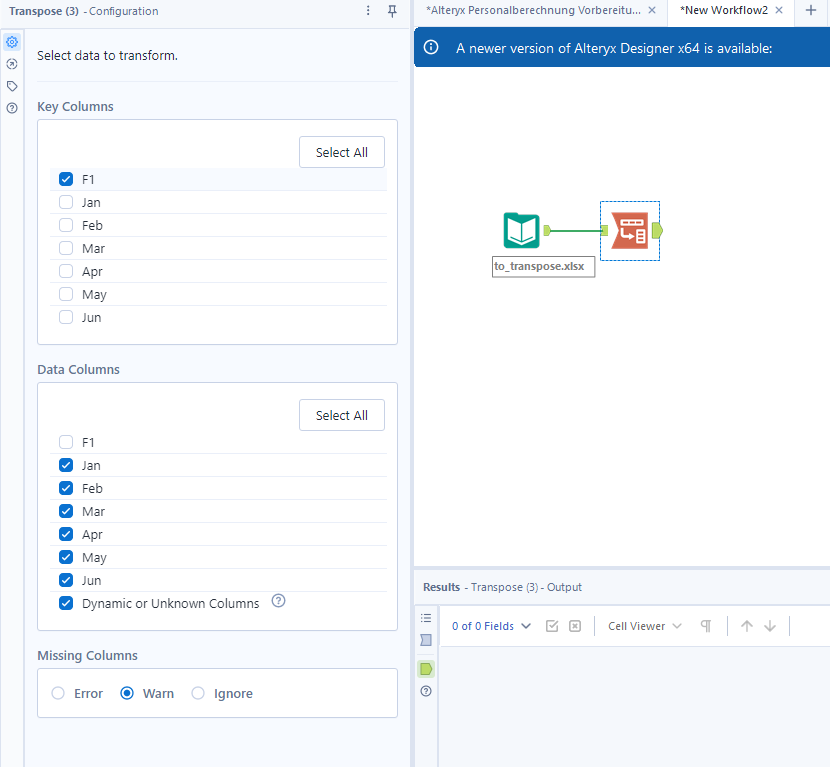Check Apr in Key Columns

[x=66, y=272]
